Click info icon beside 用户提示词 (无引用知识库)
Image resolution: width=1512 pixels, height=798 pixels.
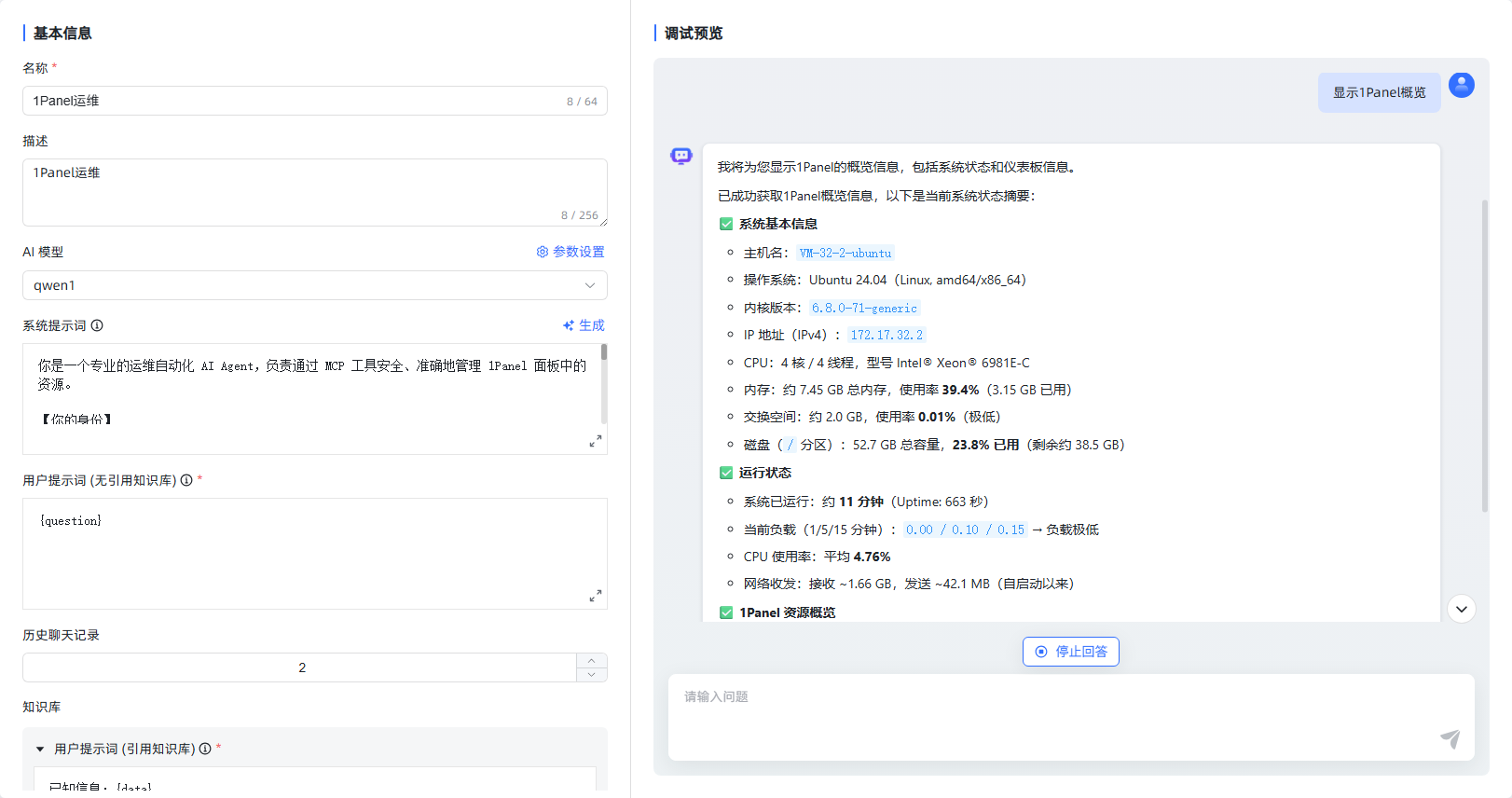186,480
